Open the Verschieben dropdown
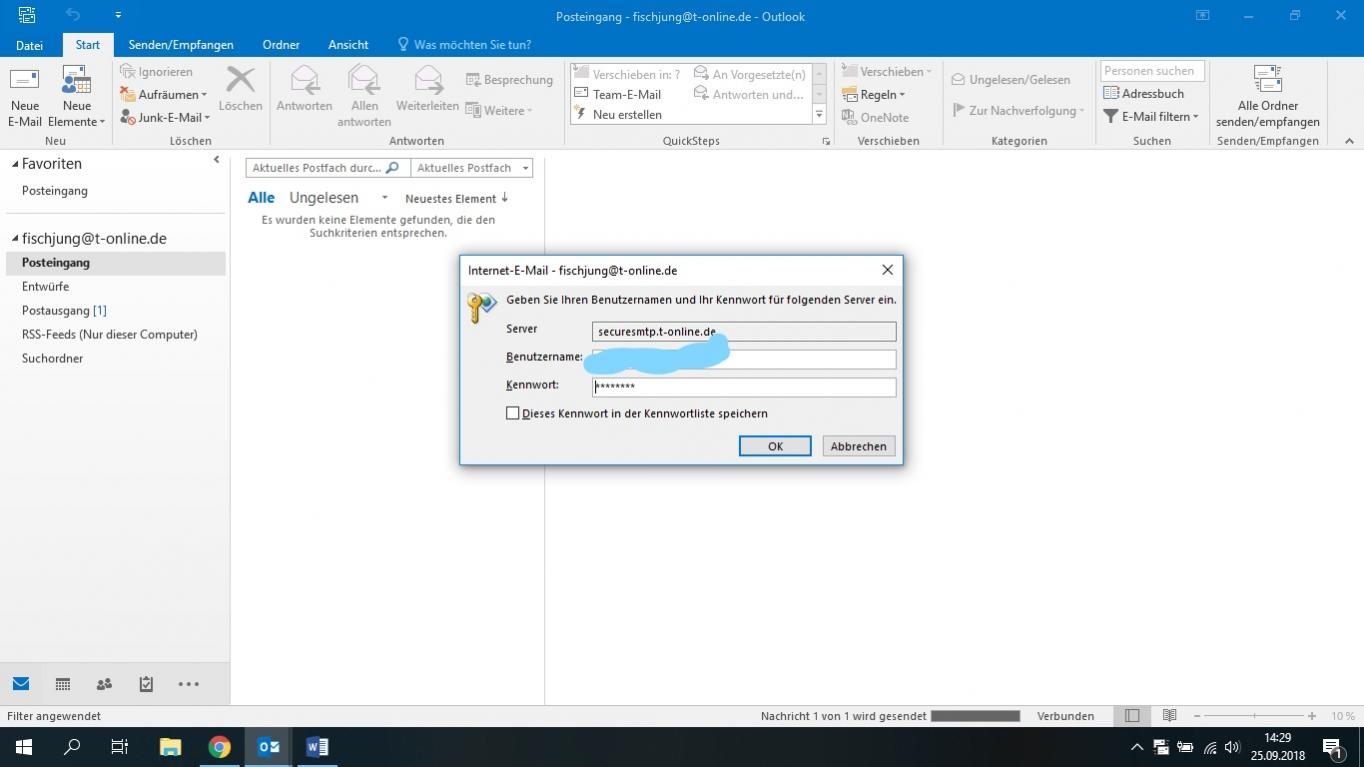Screen dimensions: 1364x767 (887, 72)
